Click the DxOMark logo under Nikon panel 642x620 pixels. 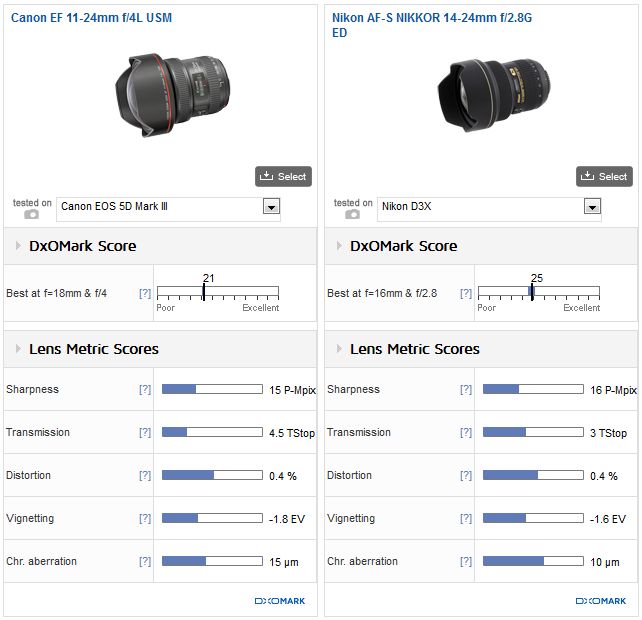pos(601,601)
